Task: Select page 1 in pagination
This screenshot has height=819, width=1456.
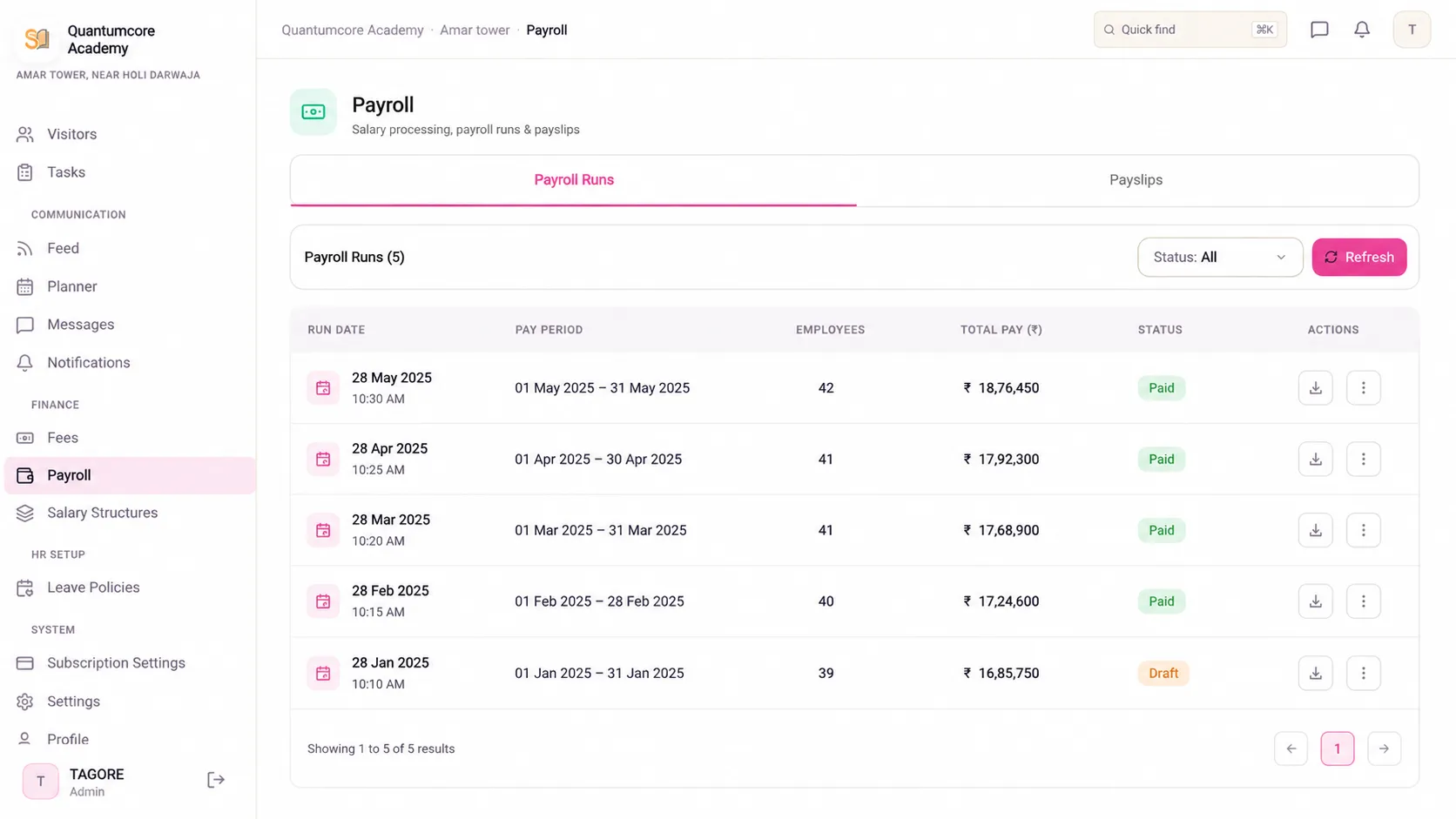Action: pos(1338,749)
